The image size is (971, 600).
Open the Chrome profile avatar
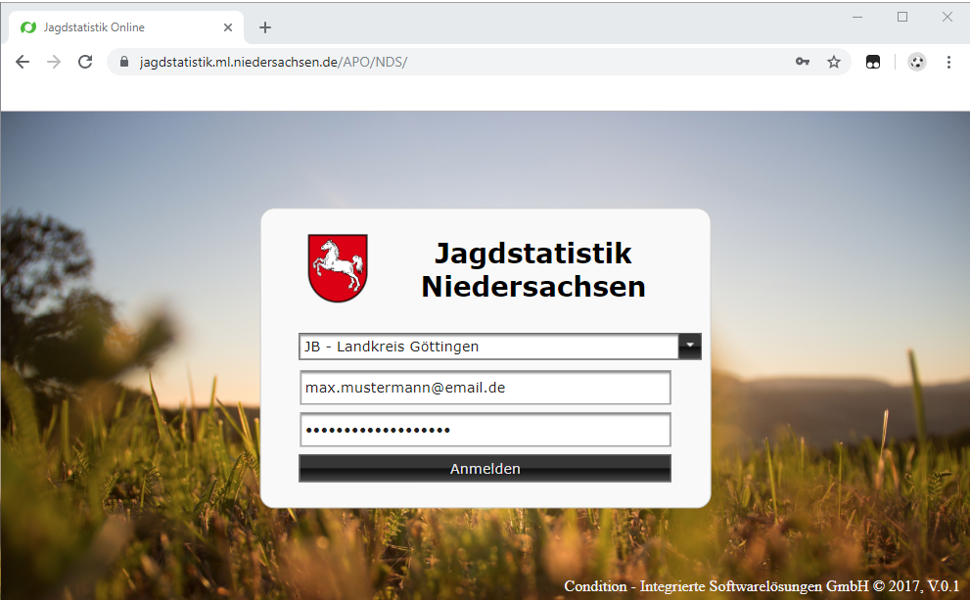pos(916,62)
